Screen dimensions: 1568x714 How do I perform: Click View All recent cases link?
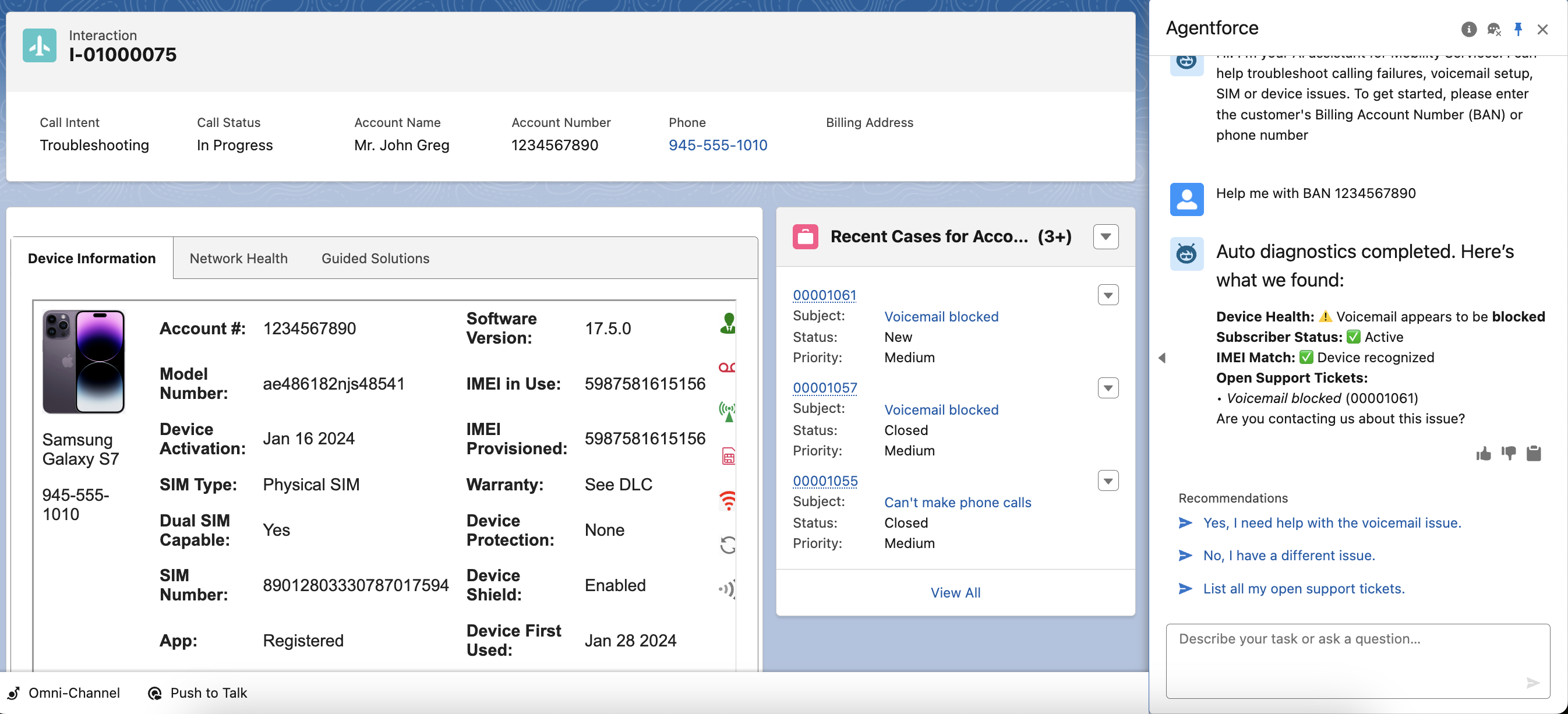(x=955, y=592)
